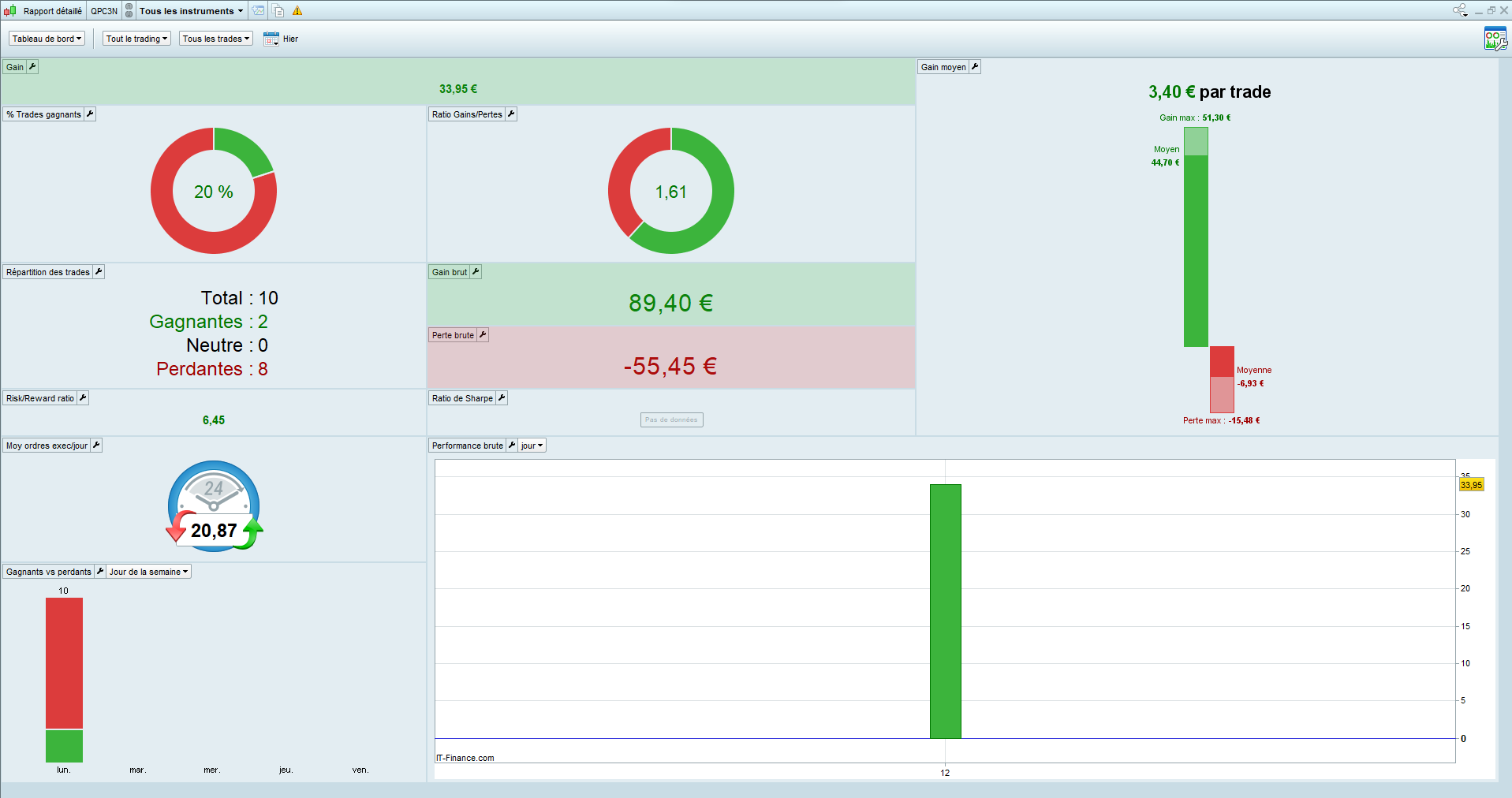The image size is (1512, 798).
Task: Click the red losing segment of Monday bar
Action: (64, 663)
